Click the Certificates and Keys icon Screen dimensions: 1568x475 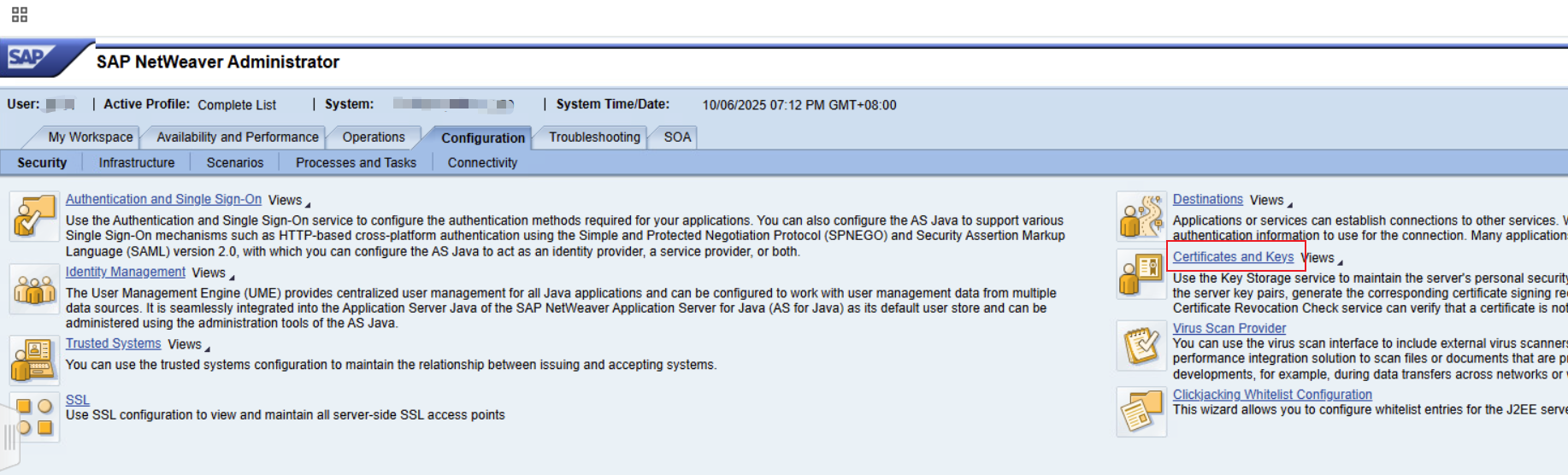(1141, 273)
